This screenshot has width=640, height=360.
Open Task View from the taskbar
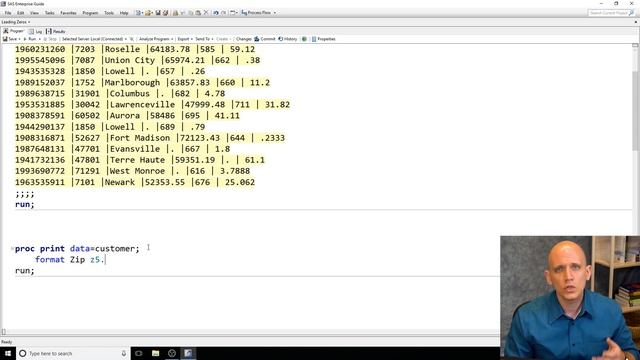tap(139, 353)
